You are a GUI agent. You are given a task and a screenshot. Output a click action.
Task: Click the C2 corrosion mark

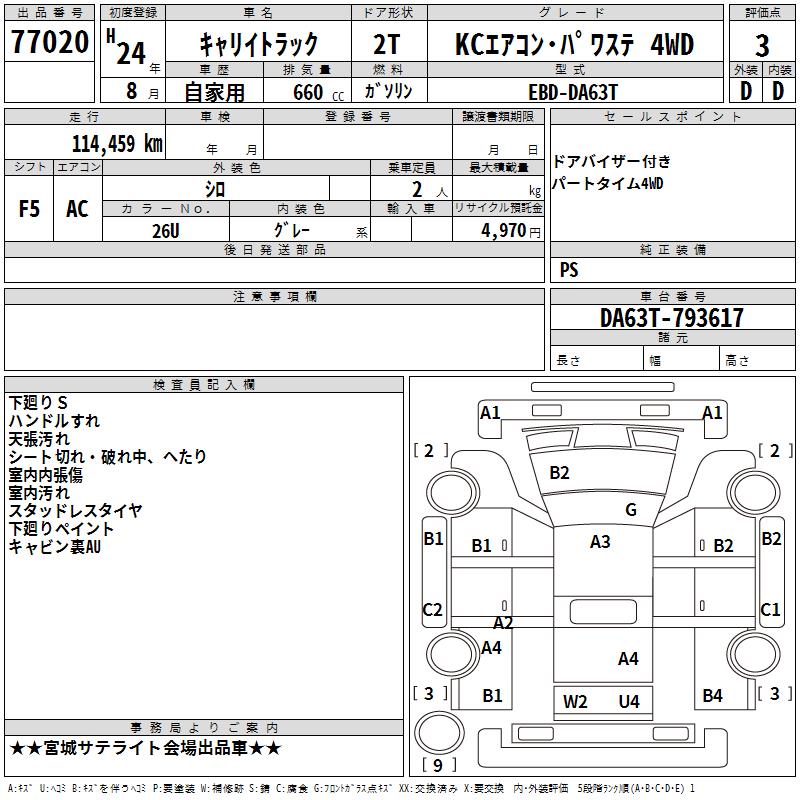point(432,609)
